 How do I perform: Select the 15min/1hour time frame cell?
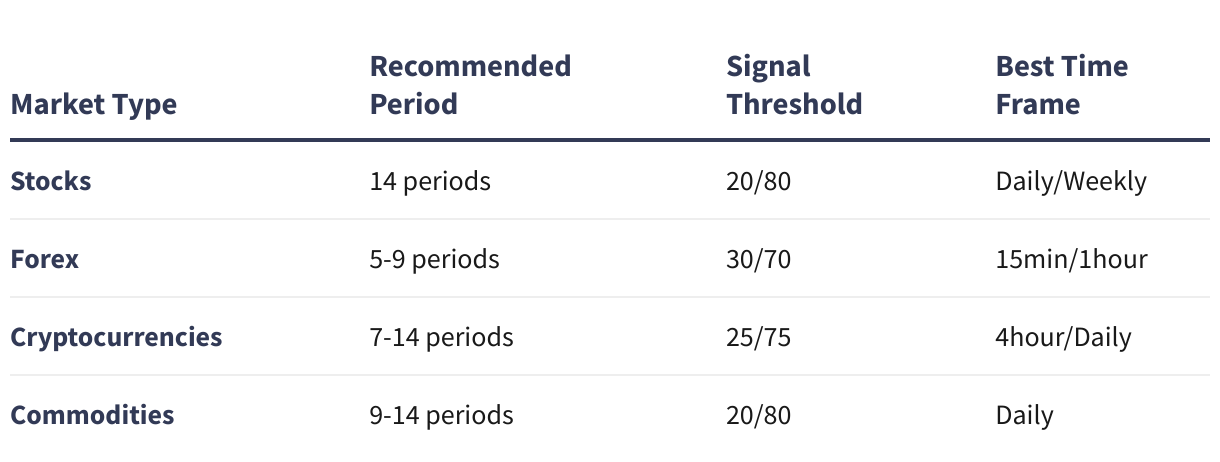click(1072, 259)
